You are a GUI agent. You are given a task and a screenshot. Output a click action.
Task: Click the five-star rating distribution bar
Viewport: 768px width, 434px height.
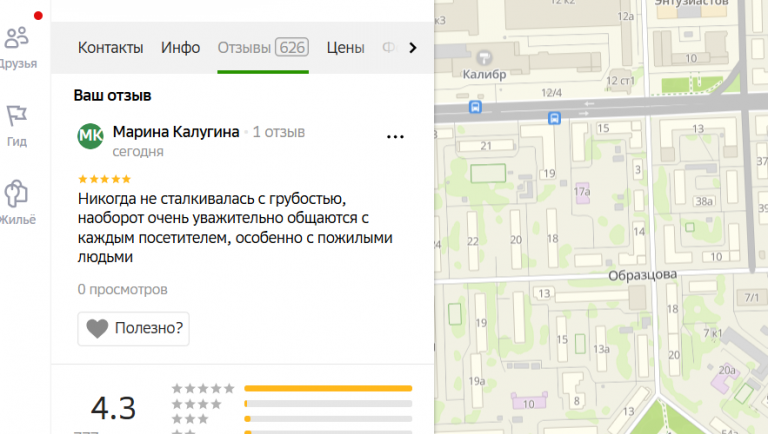(328, 388)
